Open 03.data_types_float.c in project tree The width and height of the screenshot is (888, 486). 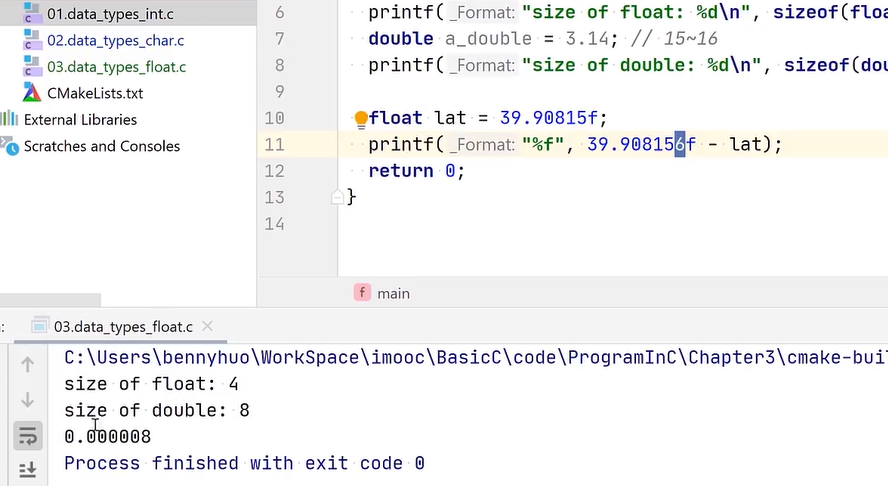[116, 67]
